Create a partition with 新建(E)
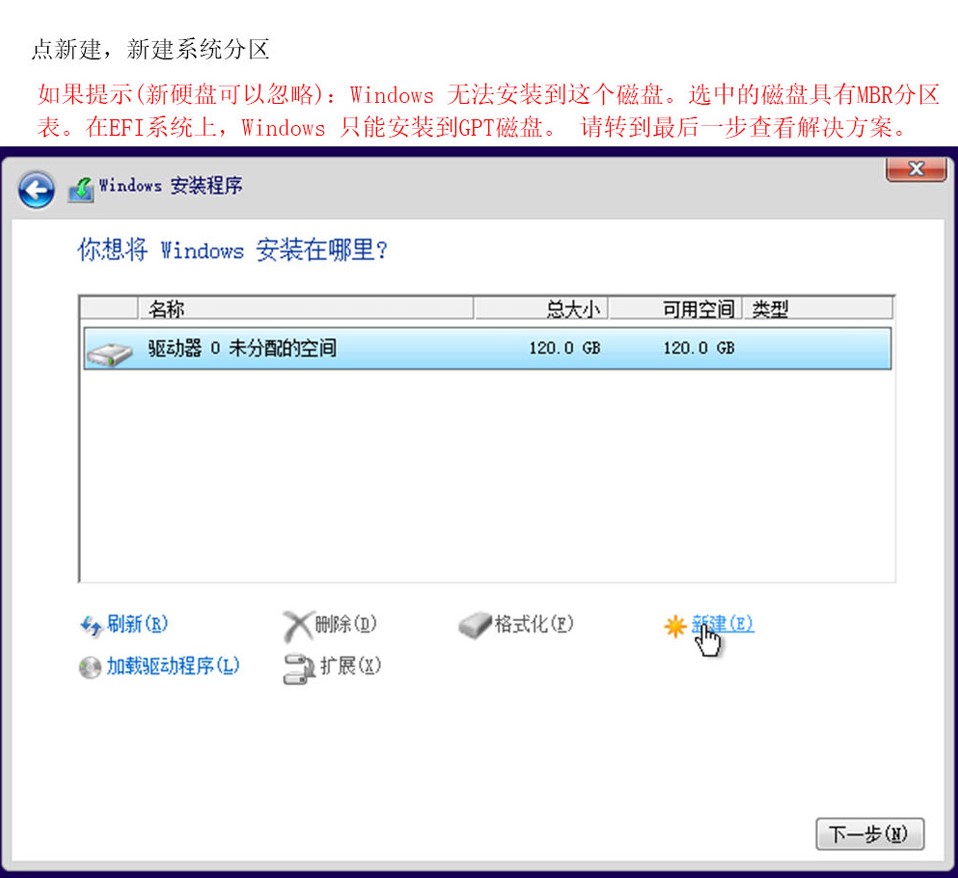 click(x=722, y=624)
